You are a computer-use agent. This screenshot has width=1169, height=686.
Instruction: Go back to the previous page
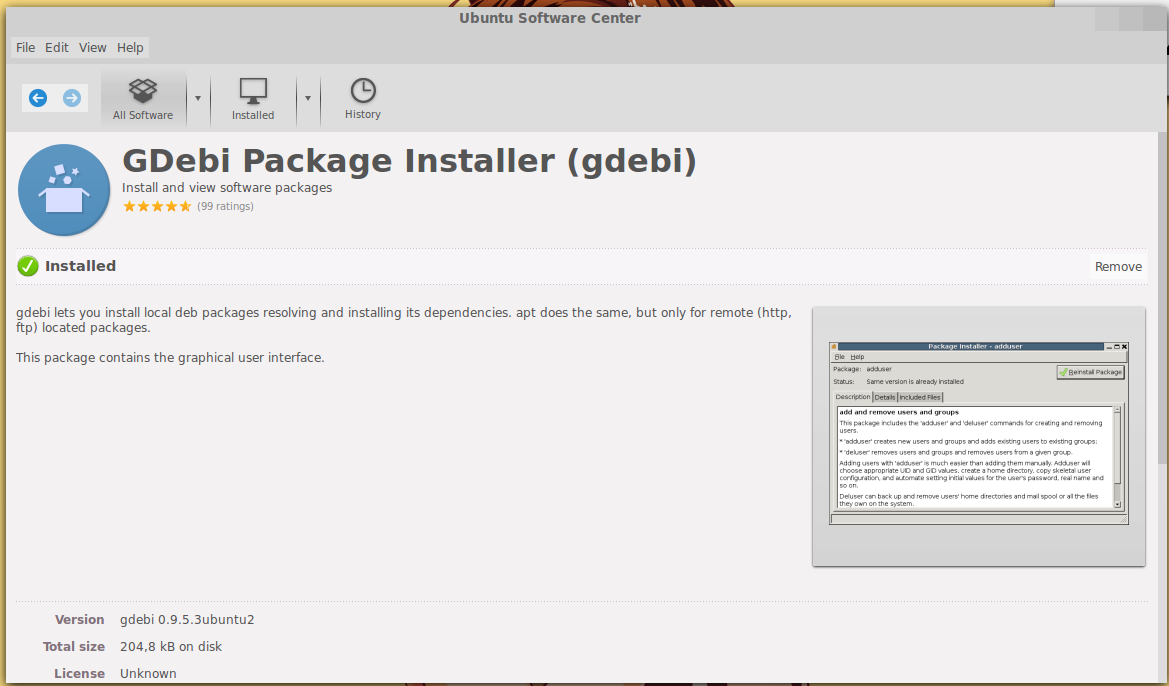tap(37, 97)
